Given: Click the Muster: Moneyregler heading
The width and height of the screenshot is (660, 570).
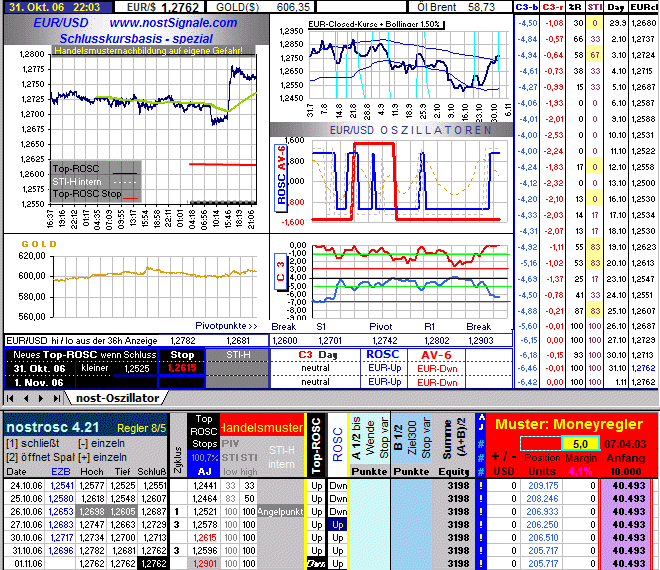Looking at the screenshot, I should [569, 424].
